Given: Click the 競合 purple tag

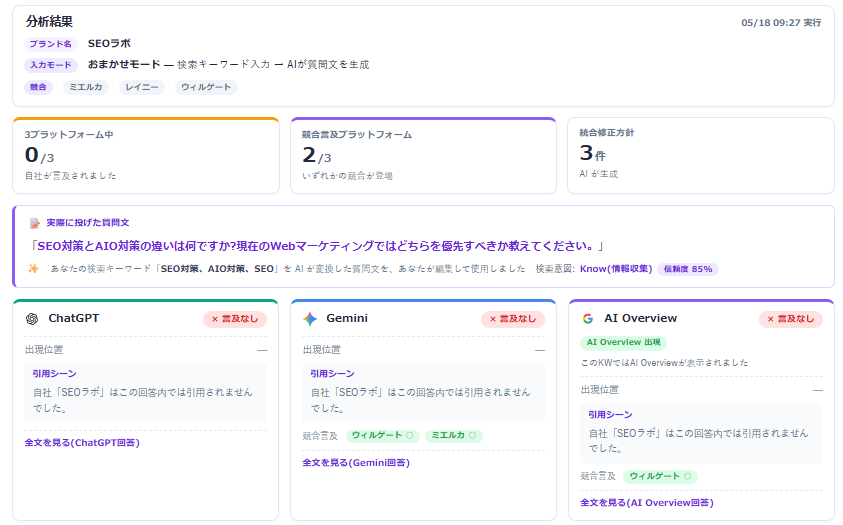Looking at the screenshot, I should coord(38,87).
